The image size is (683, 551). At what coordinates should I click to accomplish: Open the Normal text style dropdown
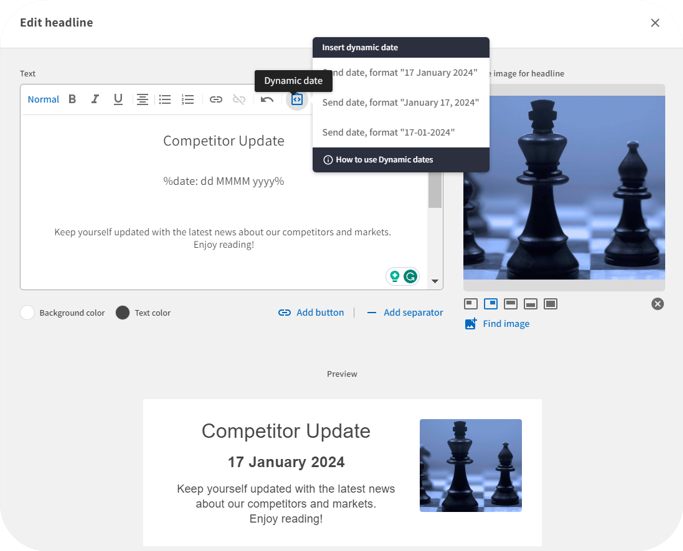[43, 99]
